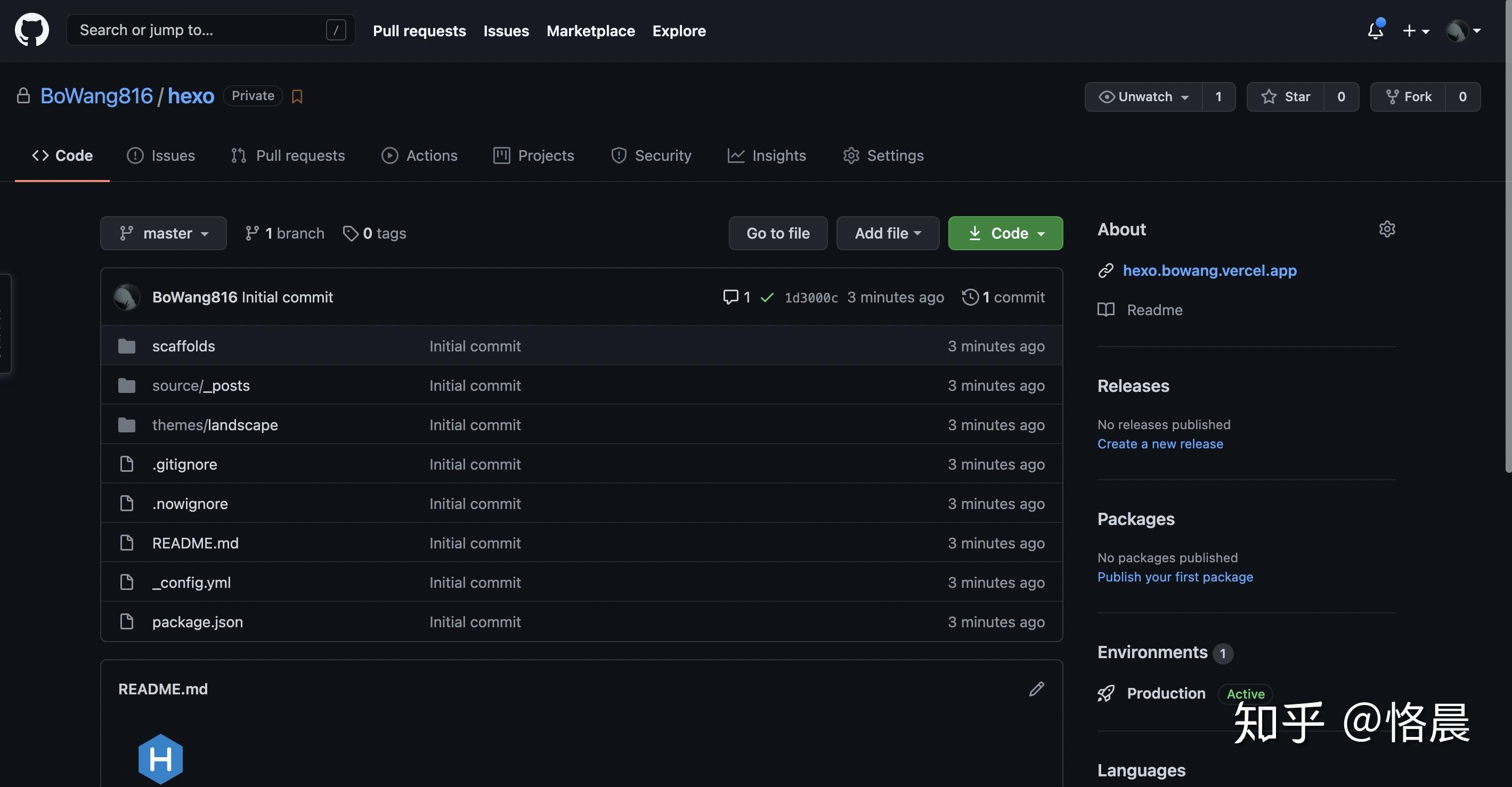Open commit comments speech bubble icon
The width and height of the screenshot is (1512, 787).
(730, 297)
